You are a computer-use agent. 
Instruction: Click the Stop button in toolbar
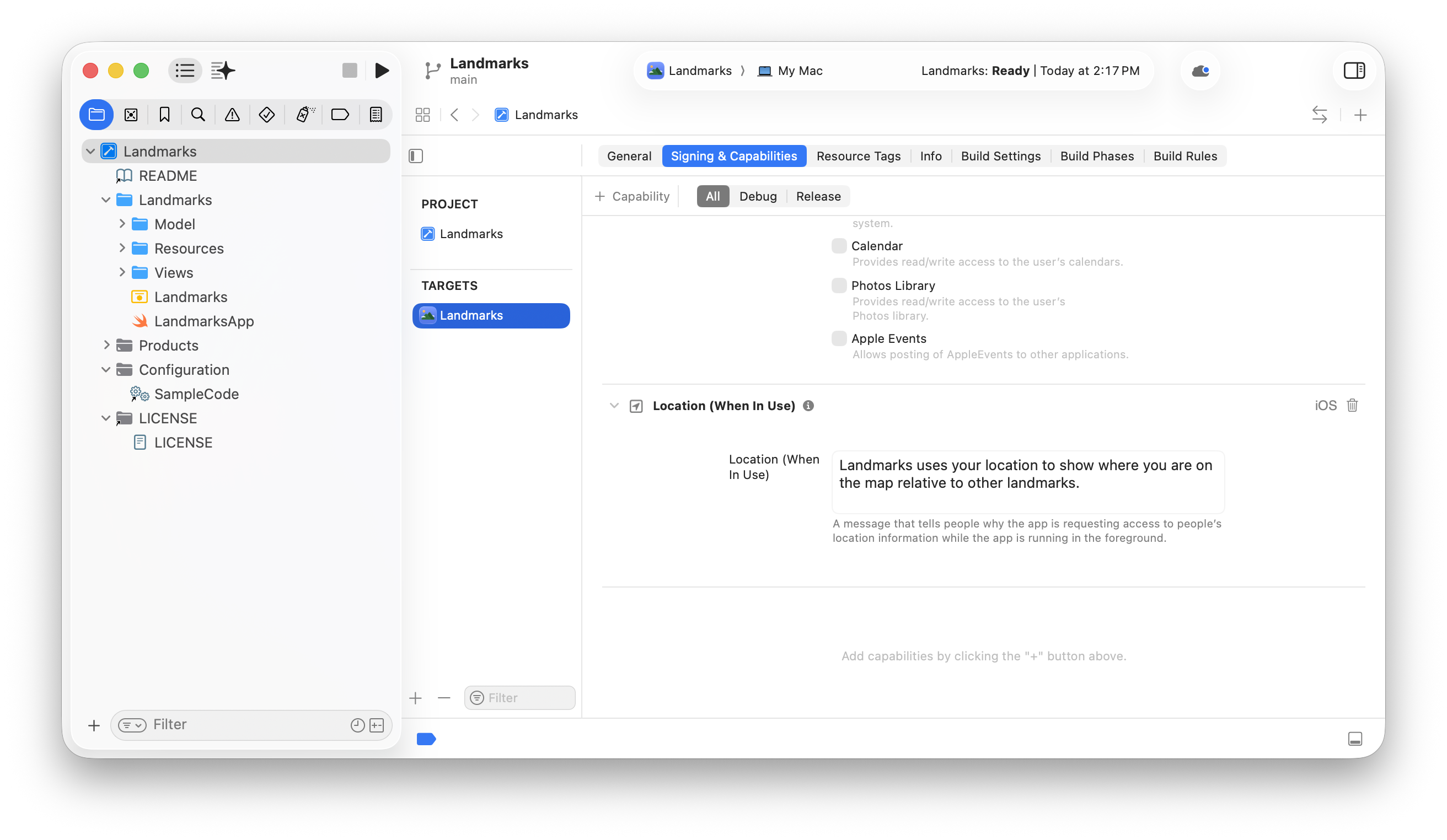click(x=350, y=71)
